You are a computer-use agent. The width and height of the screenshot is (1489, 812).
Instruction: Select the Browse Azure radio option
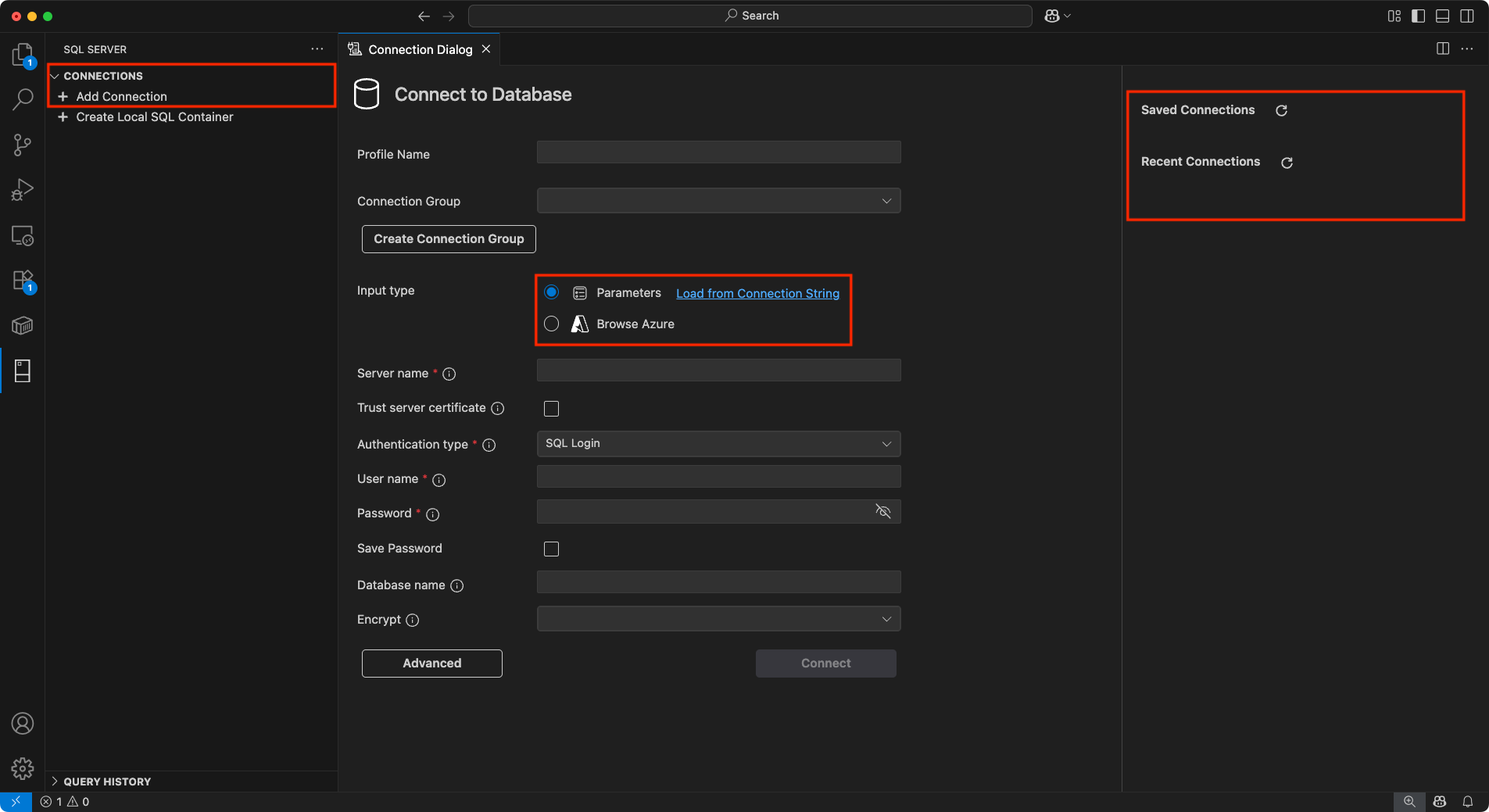552,324
